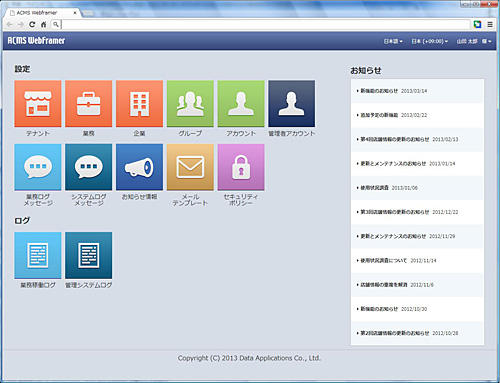The image size is (500, 383).
Task: Click the browser address bar field
Action: coord(265,24)
